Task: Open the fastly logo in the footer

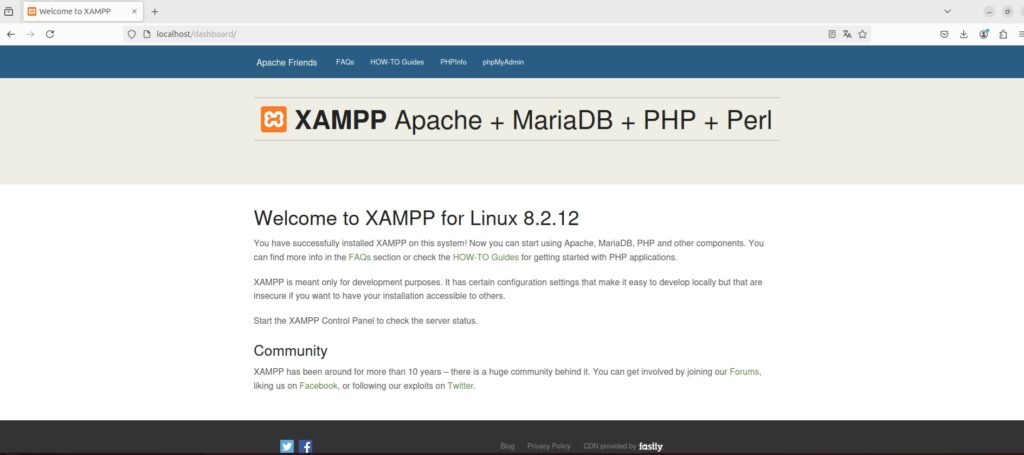Action: coord(650,447)
